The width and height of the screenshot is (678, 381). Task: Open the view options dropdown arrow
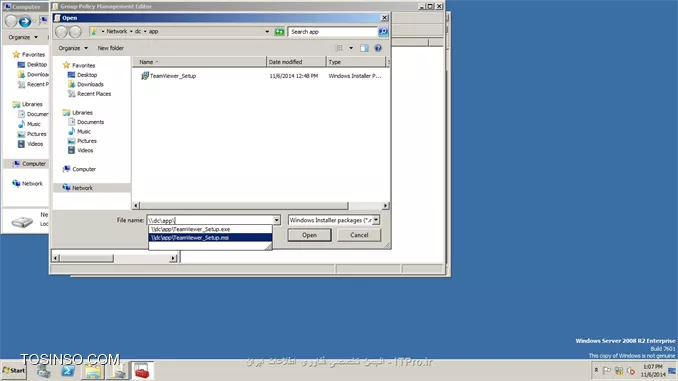pos(351,48)
